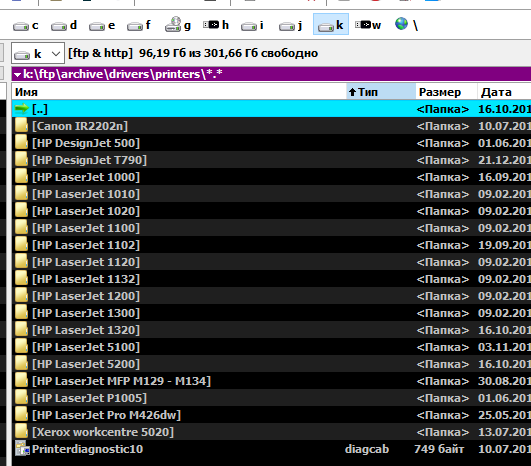Switch to drive j

291,25
